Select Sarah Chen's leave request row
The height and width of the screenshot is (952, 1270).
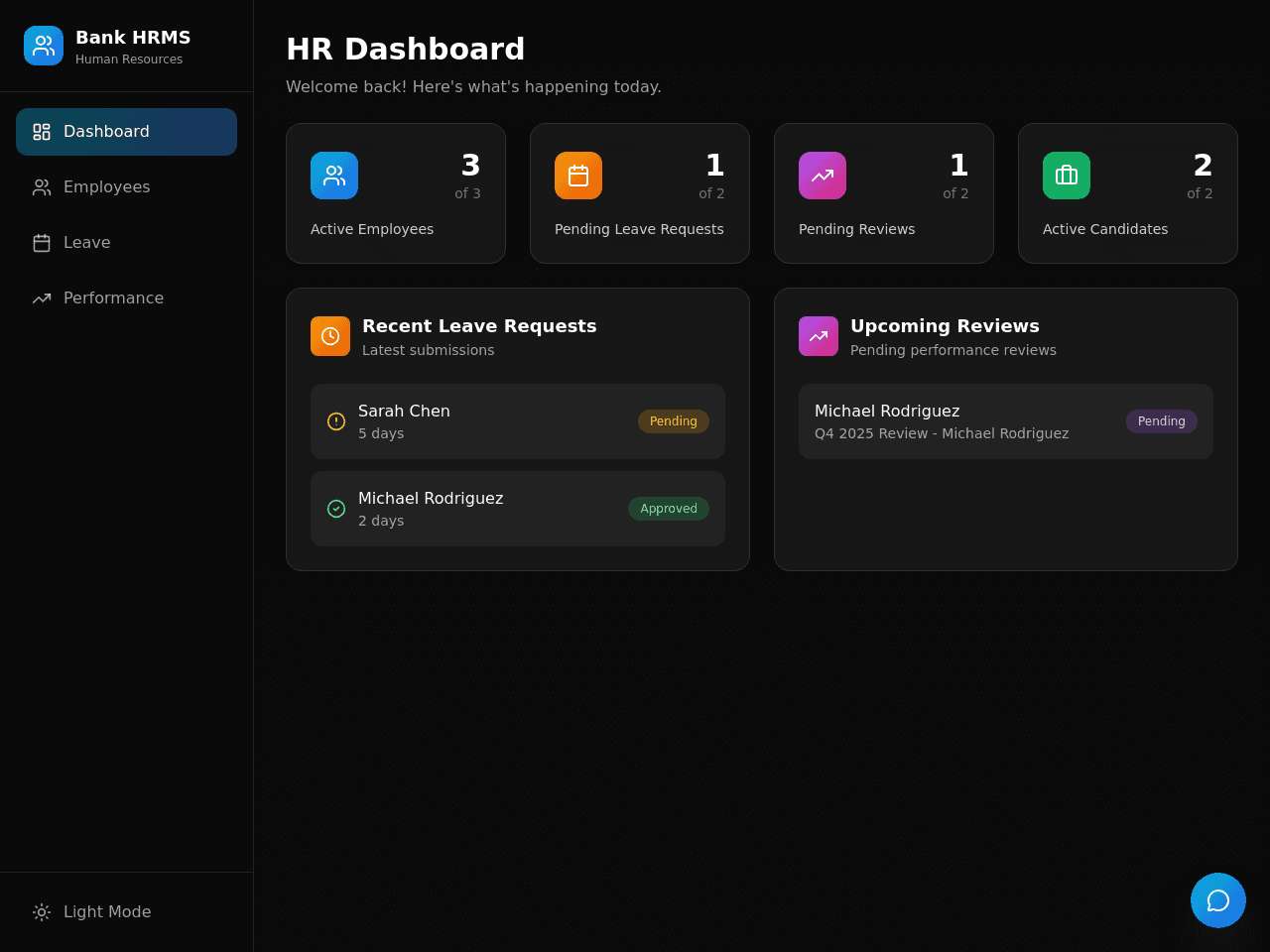coord(518,421)
